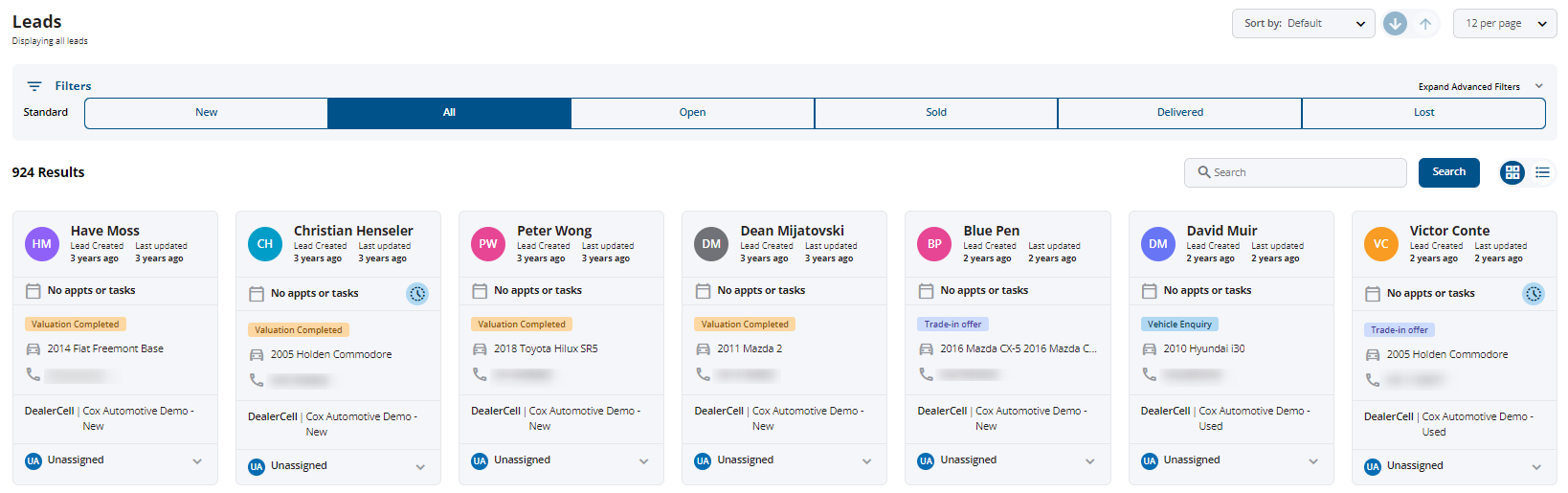Click UA avatar on David Muir card
Viewport: 1568px width, 493px height.
[x=1150, y=461]
